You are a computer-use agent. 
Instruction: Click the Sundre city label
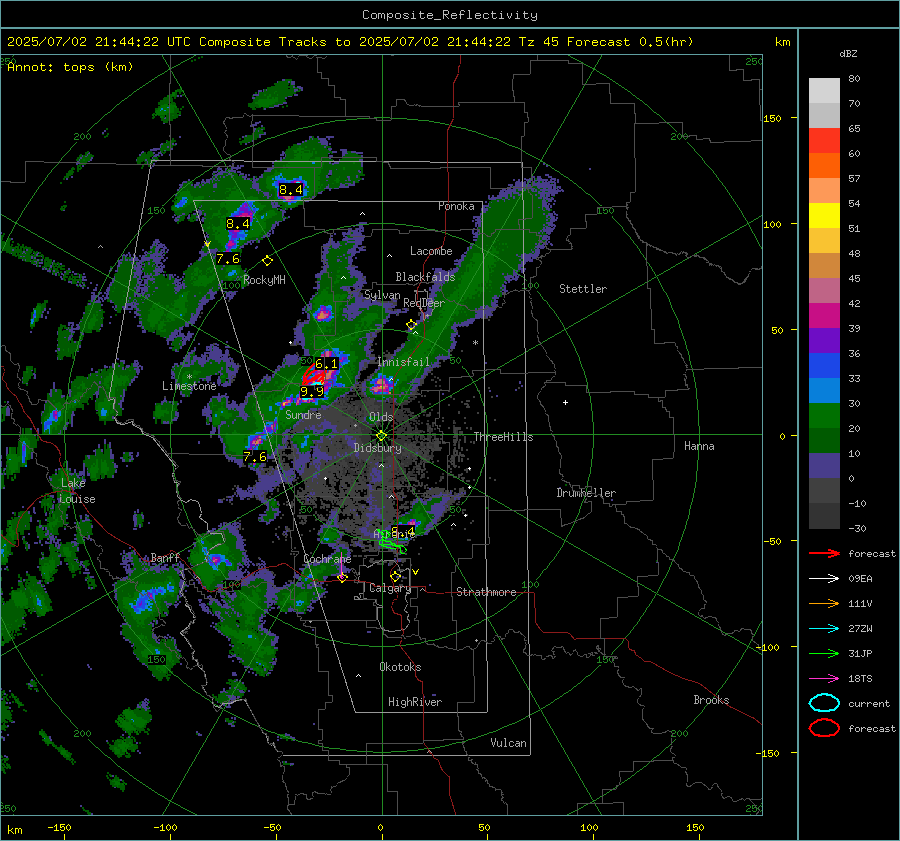point(303,414)
